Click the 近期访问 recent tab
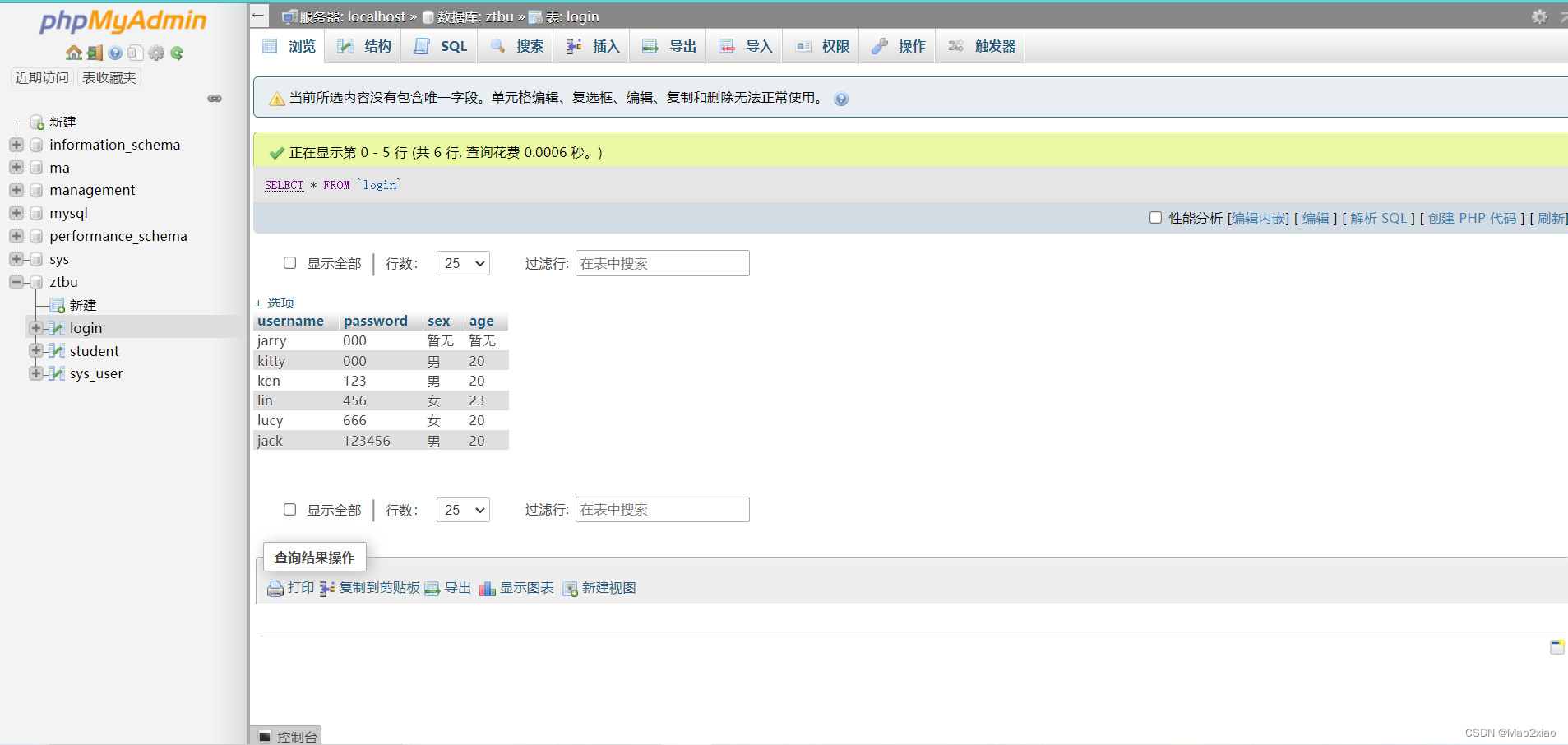Viewport: 1568px width, 745px height. point(42,77)
